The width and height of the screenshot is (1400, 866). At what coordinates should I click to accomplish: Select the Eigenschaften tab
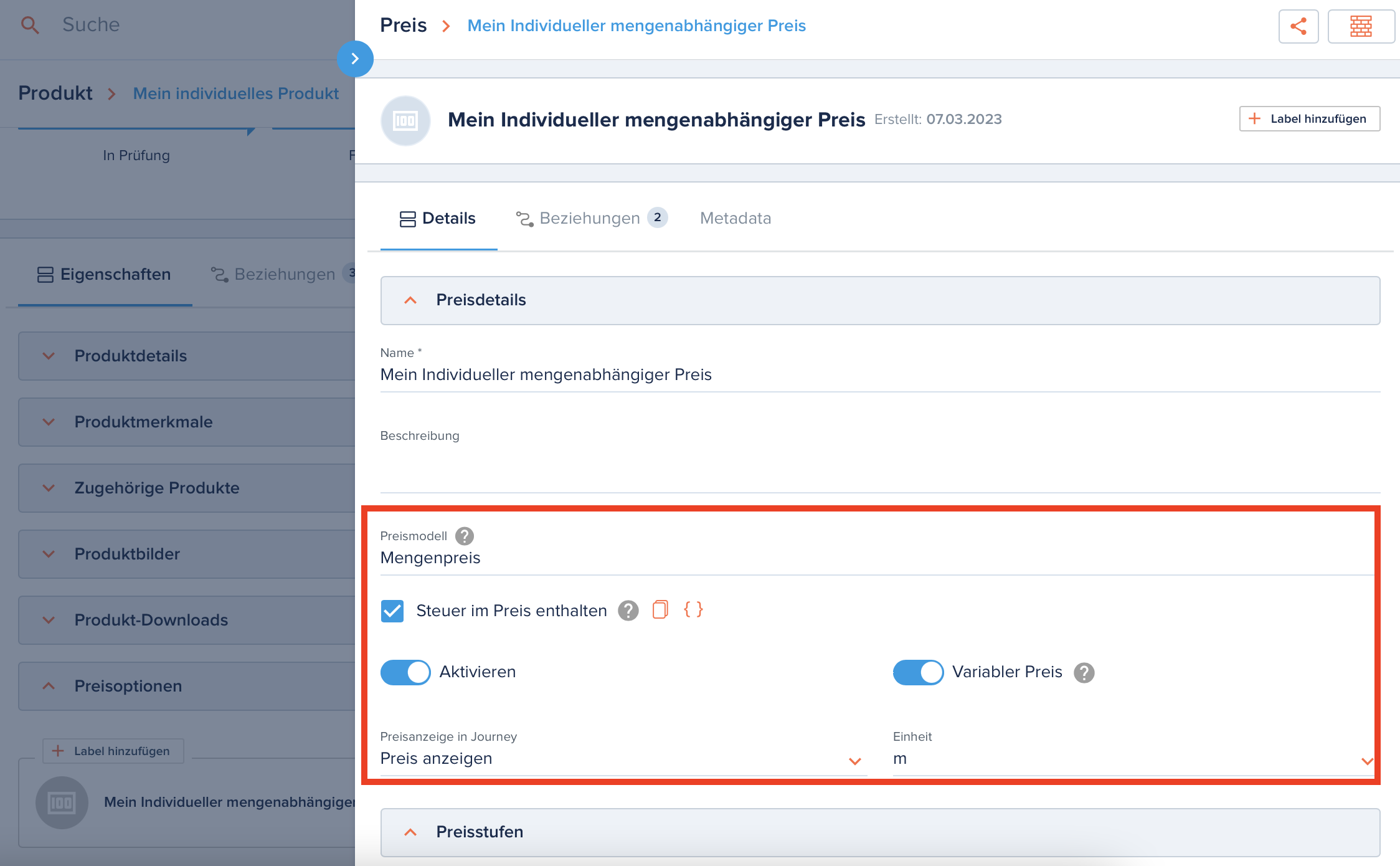[104, 274]
